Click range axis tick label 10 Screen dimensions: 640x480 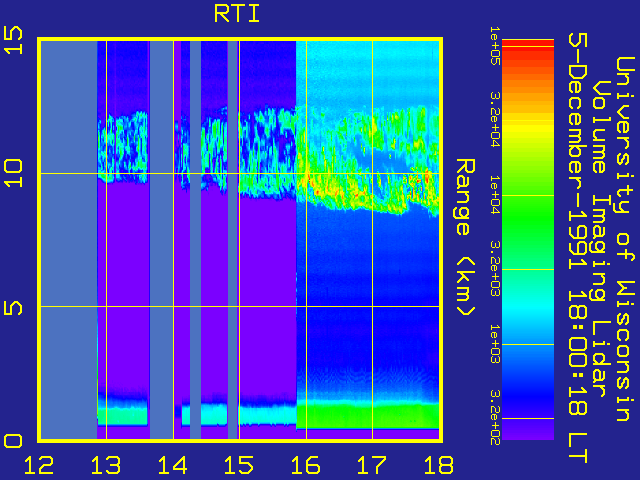click(x=13, y=173)
